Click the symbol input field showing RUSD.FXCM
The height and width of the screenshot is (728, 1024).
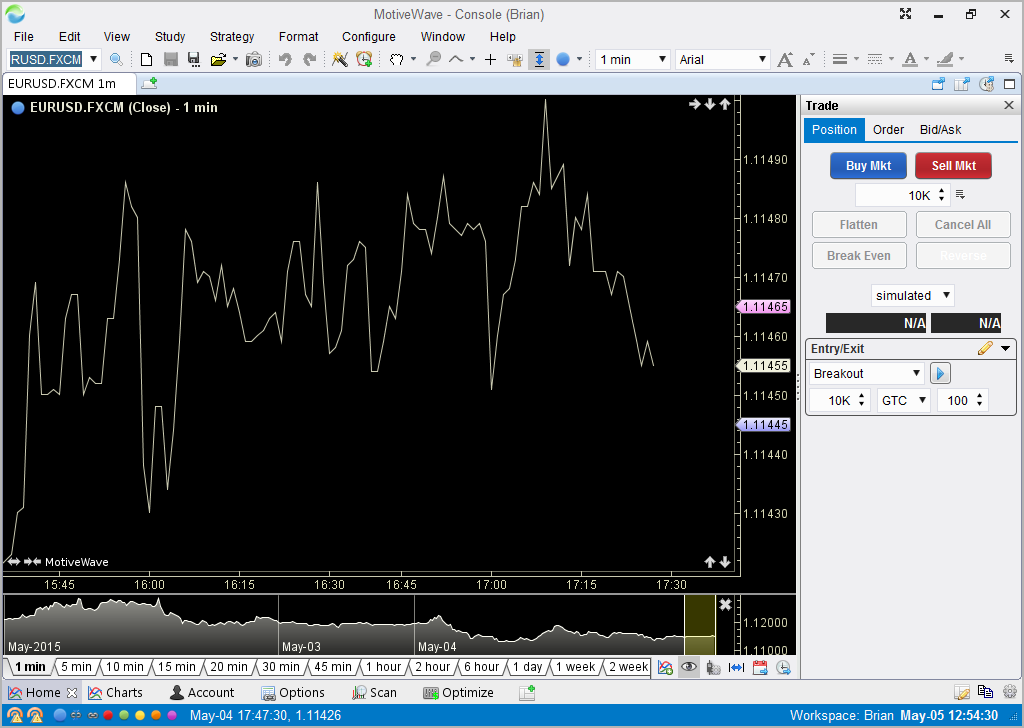[x=46, y=59]
